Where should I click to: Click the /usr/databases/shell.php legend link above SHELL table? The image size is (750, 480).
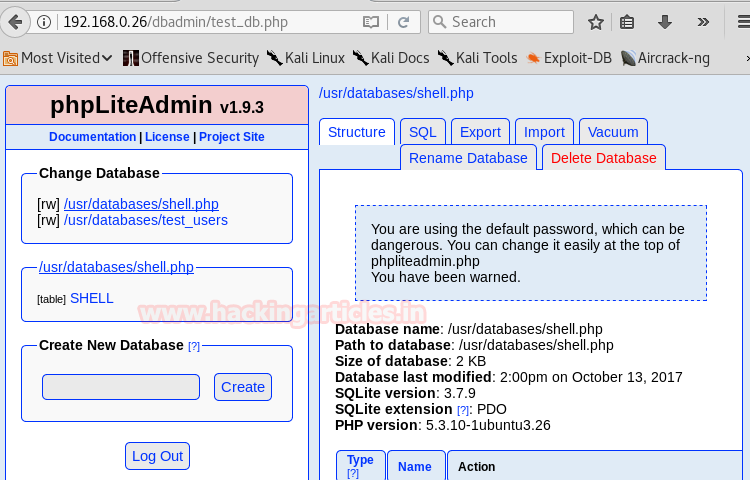[x=116, y=267]
